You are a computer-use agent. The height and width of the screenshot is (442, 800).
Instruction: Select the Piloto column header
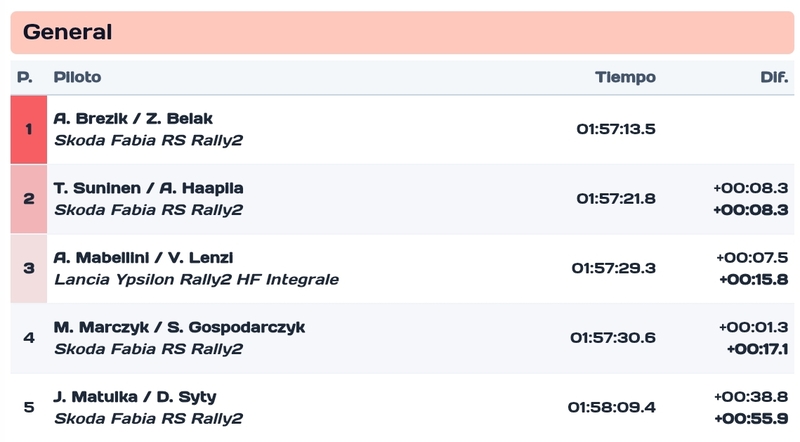[78, 77]
